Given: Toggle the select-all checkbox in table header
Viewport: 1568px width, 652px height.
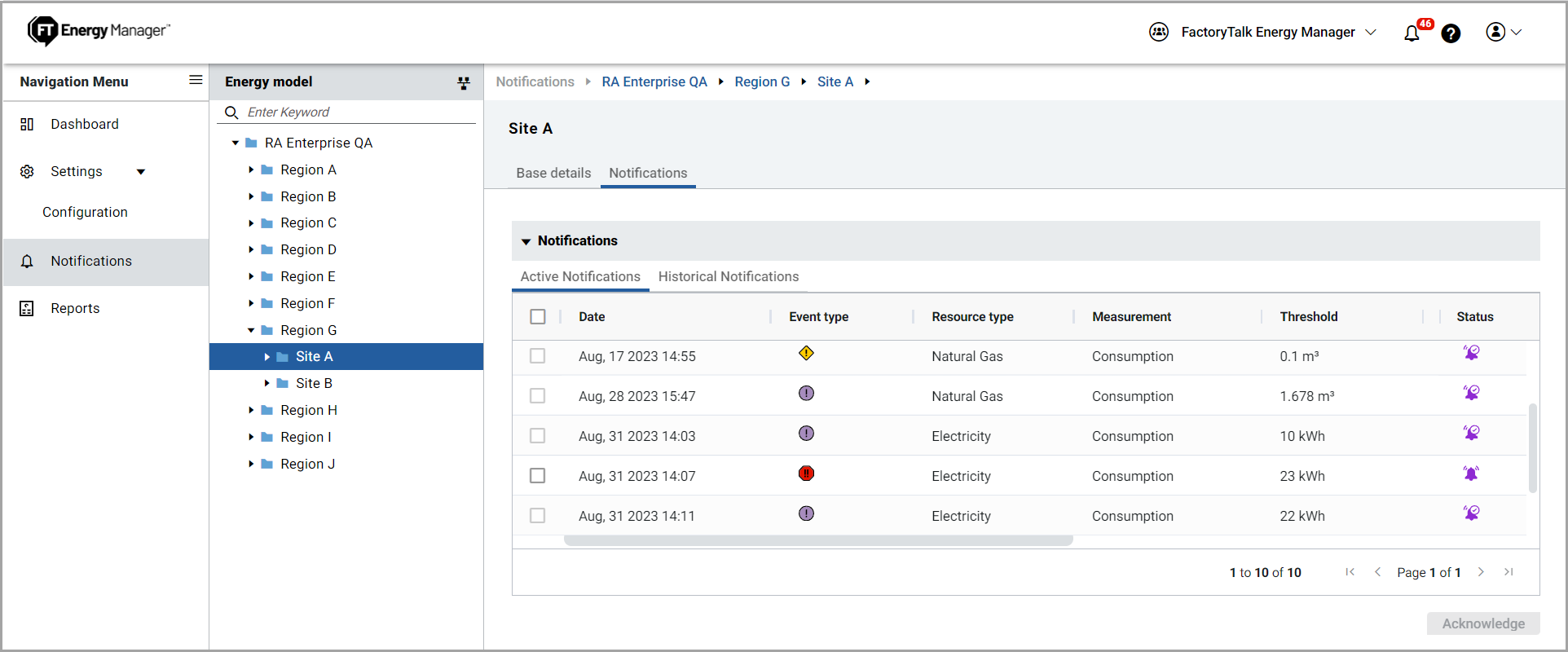Looking at the screenshot, I should pos(538,316).
